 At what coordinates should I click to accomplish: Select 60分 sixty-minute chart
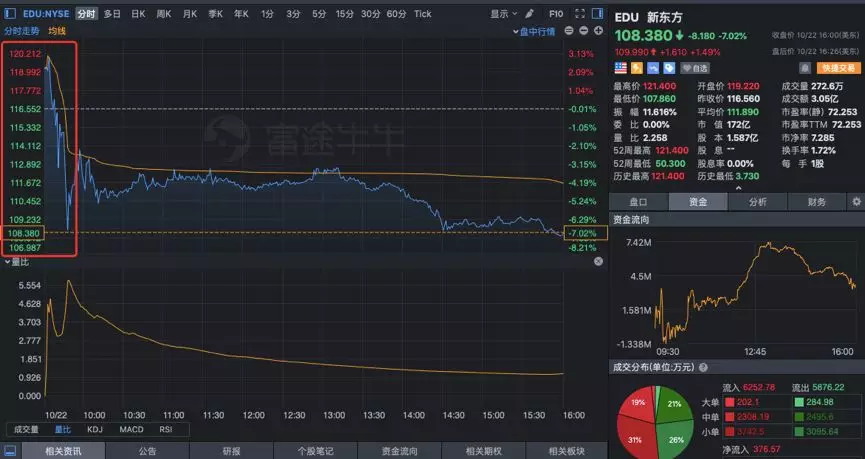396,14
